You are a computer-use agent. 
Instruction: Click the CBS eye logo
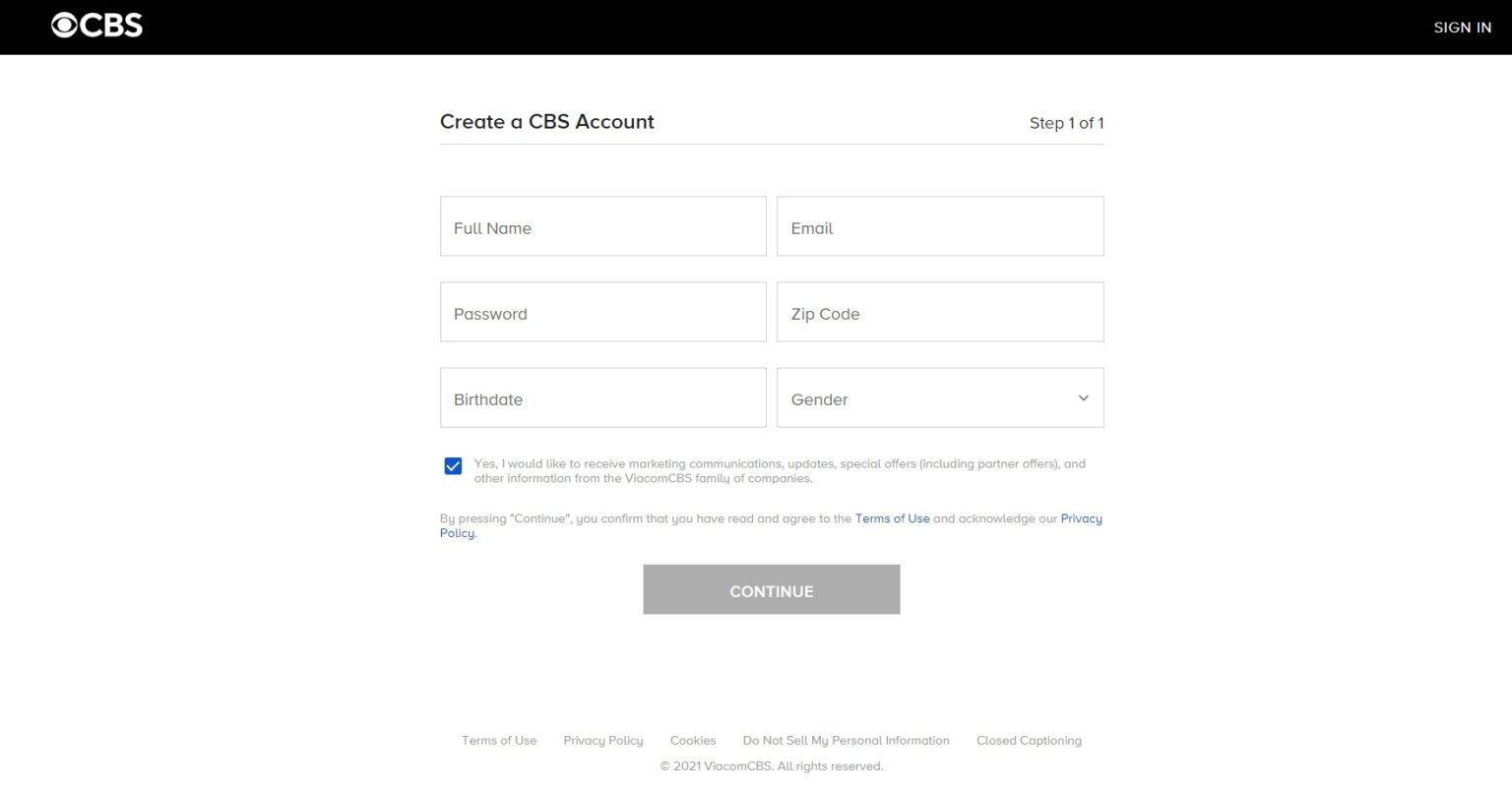[x=96, y=26]
